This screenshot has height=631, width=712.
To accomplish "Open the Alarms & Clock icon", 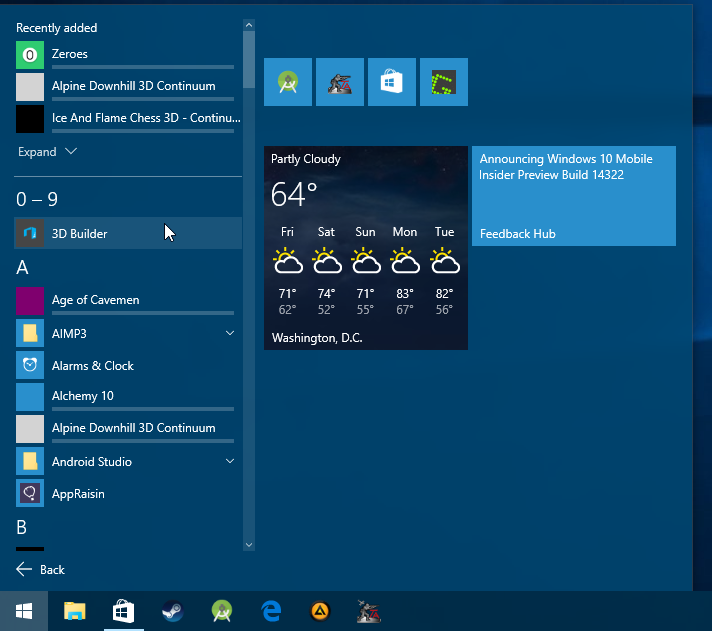I will tap(30, 365).
